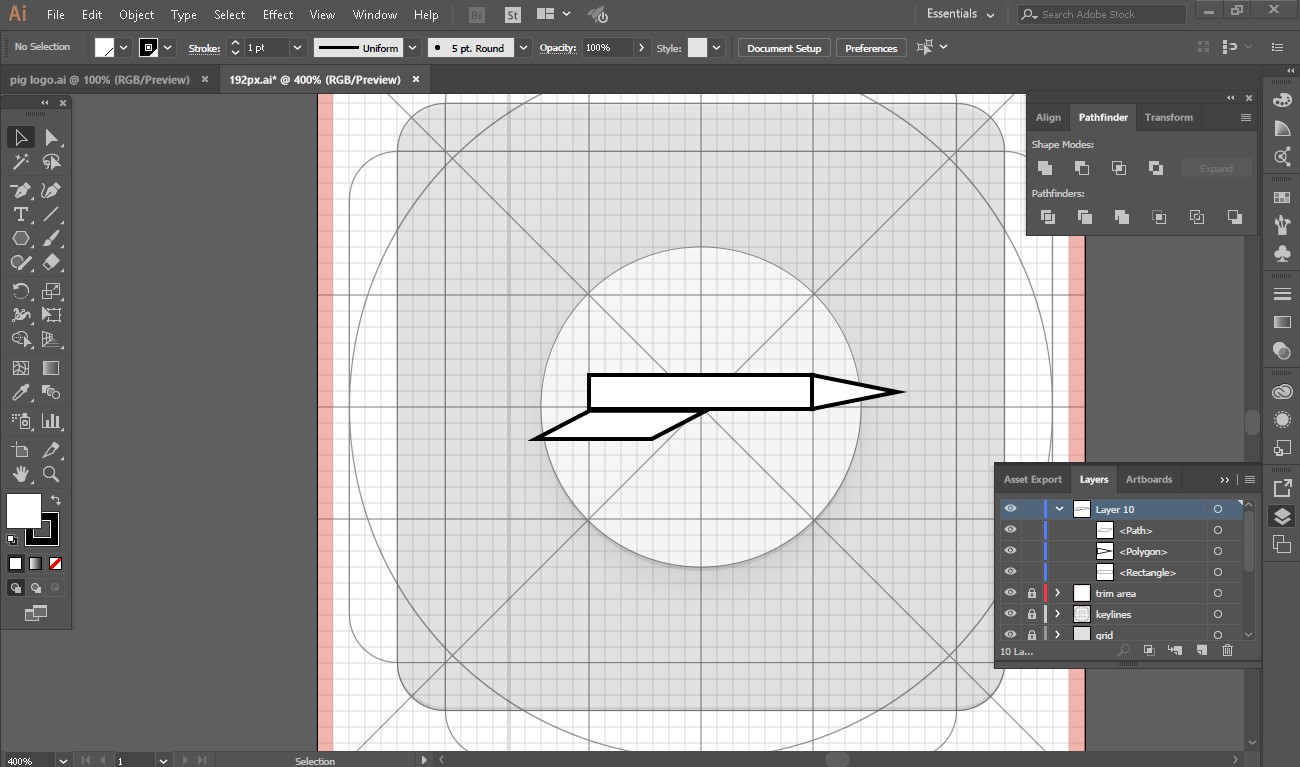Toggle visibility of the Polygon sublayer
The image size is (1300, 767).
tap(1010, 551)
